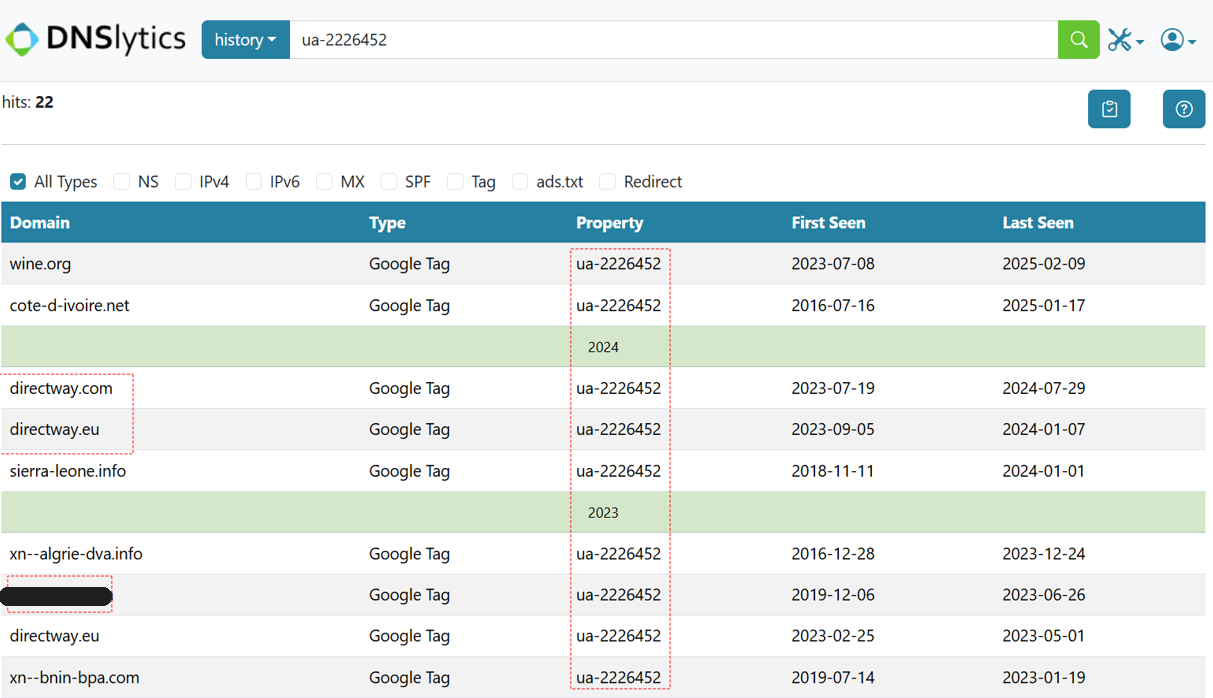Enable the NS filter checkbox
The height and width of the screenshot is (698, 1213).
(122, 181)
